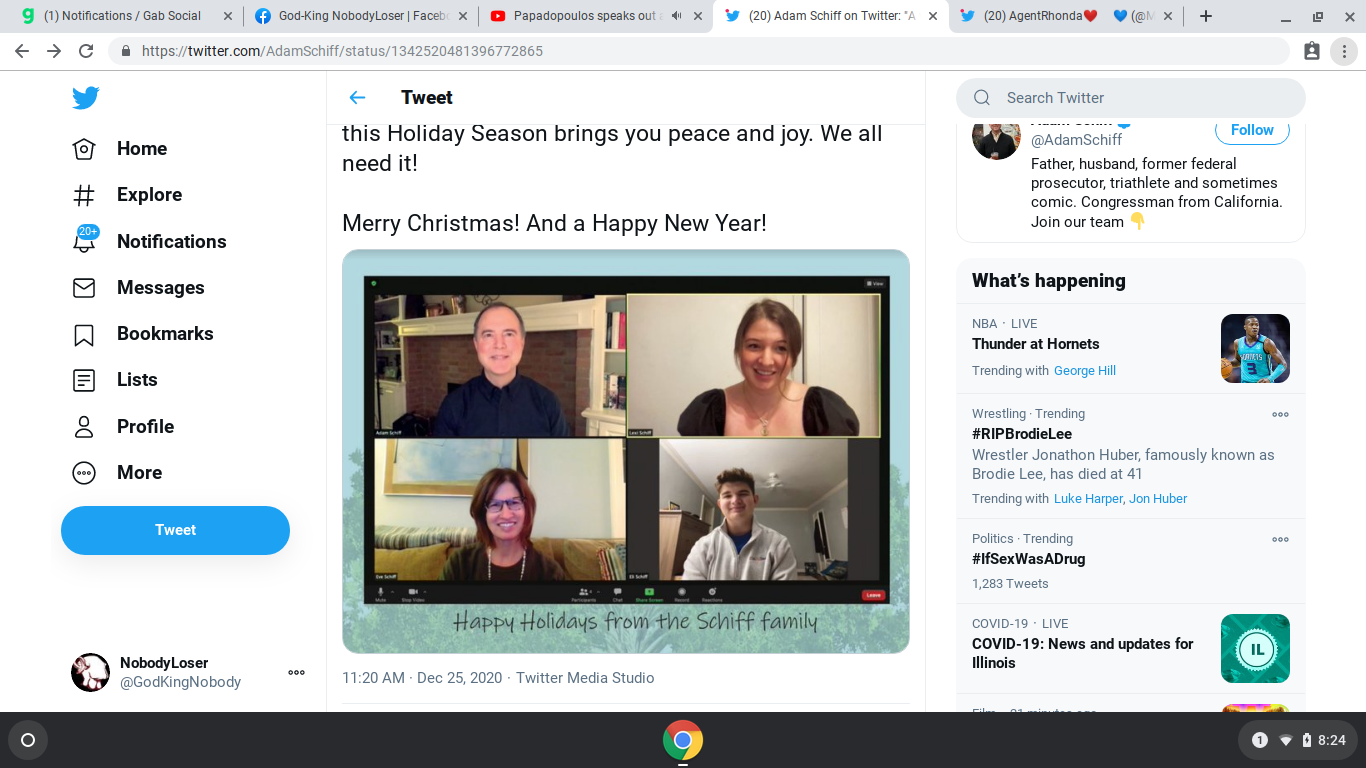
Task: Open options for #IfSexWasADrug trend
Action: click(1280, 539)
